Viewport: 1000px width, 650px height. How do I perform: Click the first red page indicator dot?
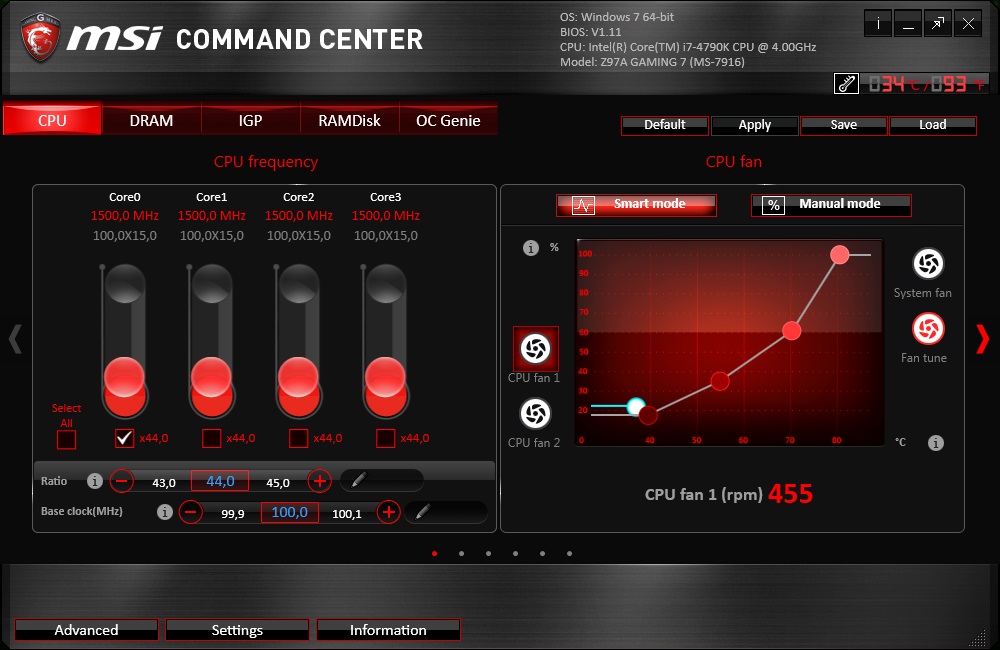[x=434, y=554]
